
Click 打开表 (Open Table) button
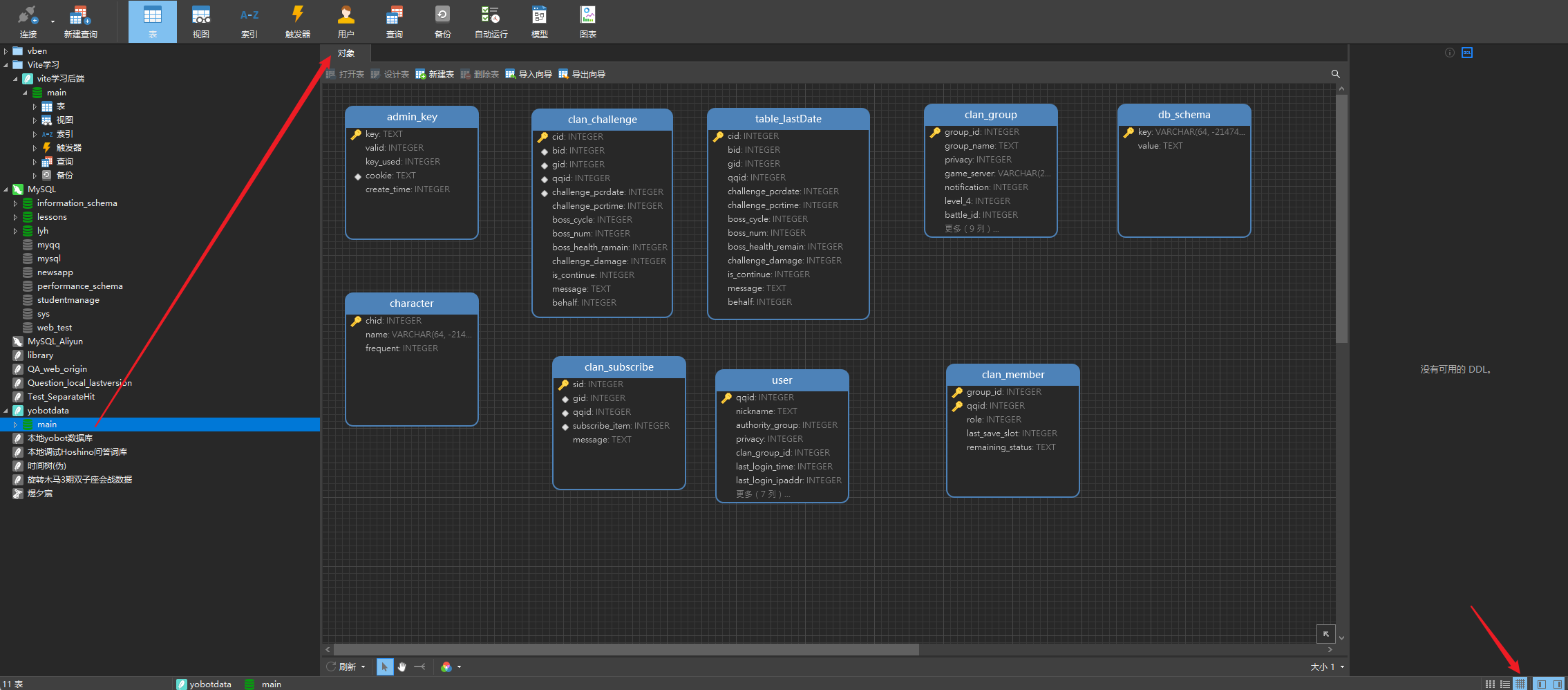(345, 74)
